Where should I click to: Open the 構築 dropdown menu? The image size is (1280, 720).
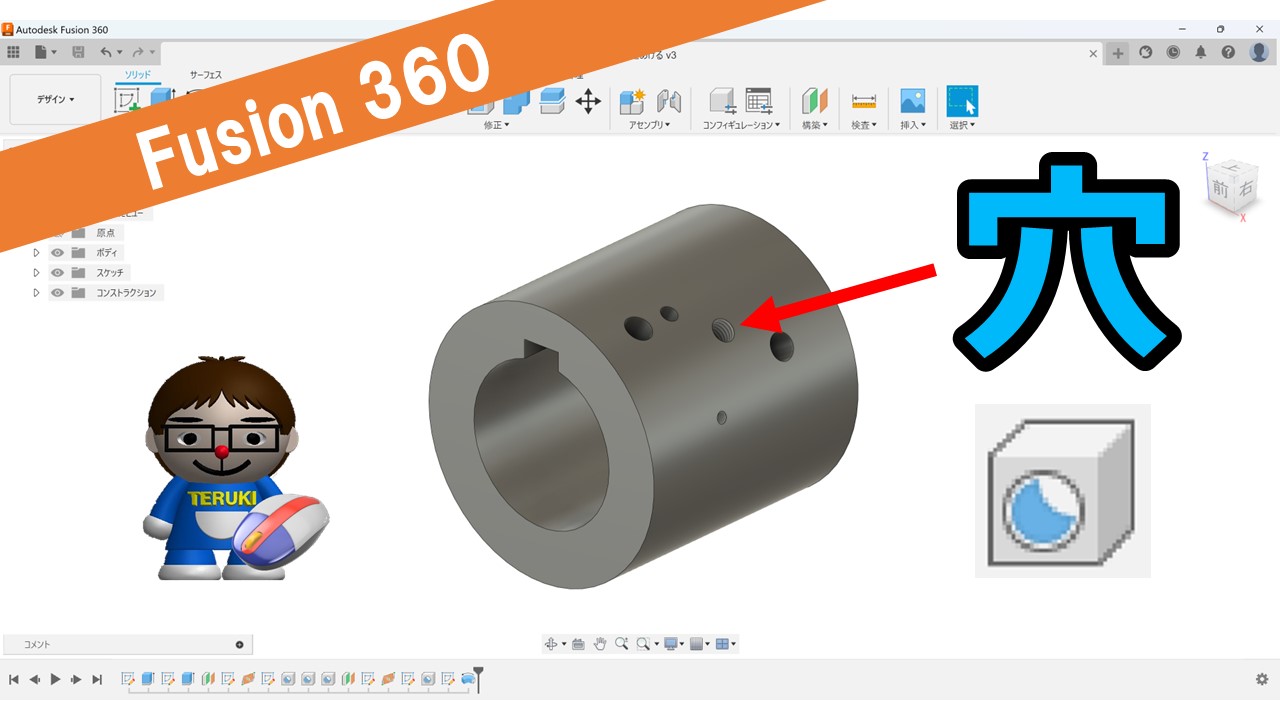click(x=815, y=125)
